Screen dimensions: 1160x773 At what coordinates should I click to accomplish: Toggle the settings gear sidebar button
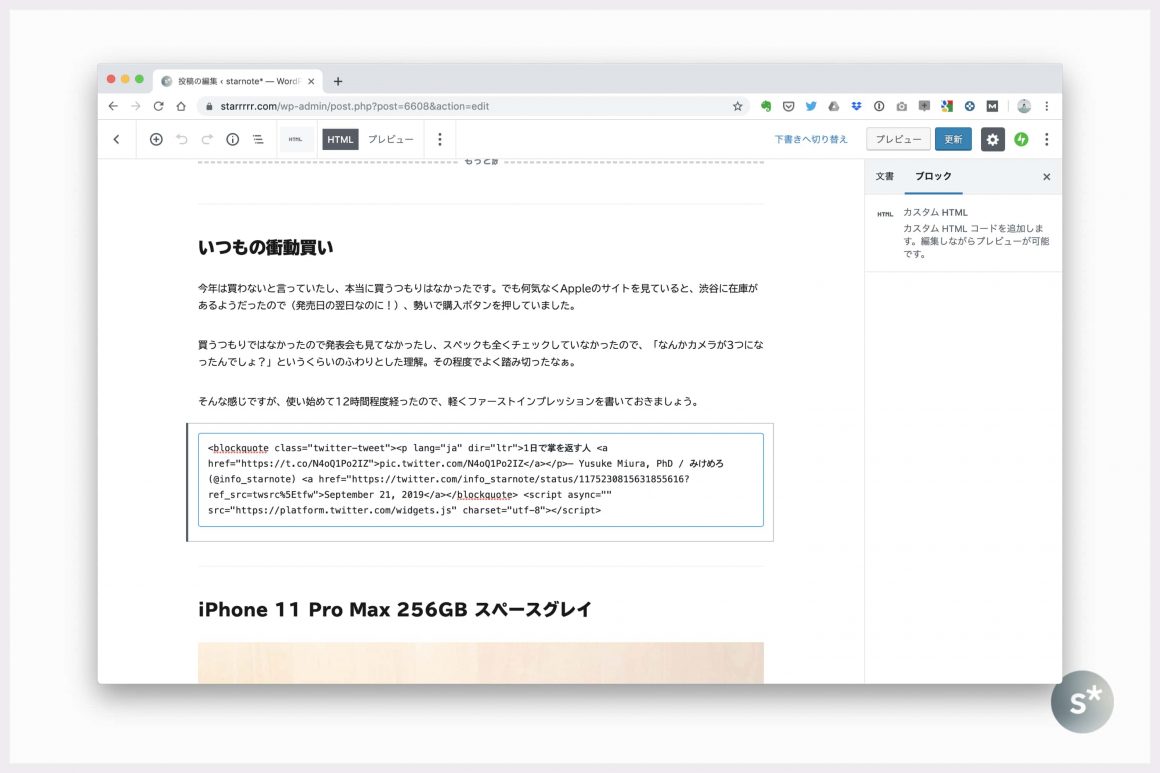pyautogui.click(x=992, y=140)
